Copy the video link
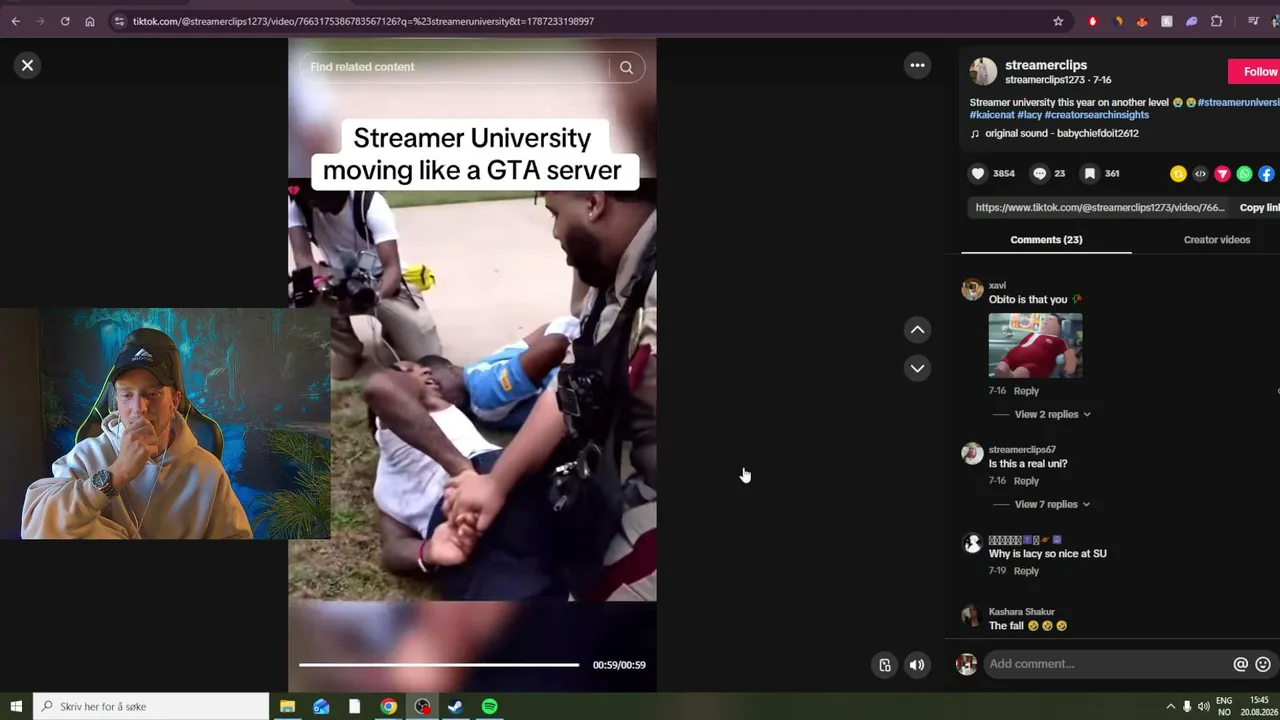Viewport: 1280px width, 720px height. coord(1260,208)
